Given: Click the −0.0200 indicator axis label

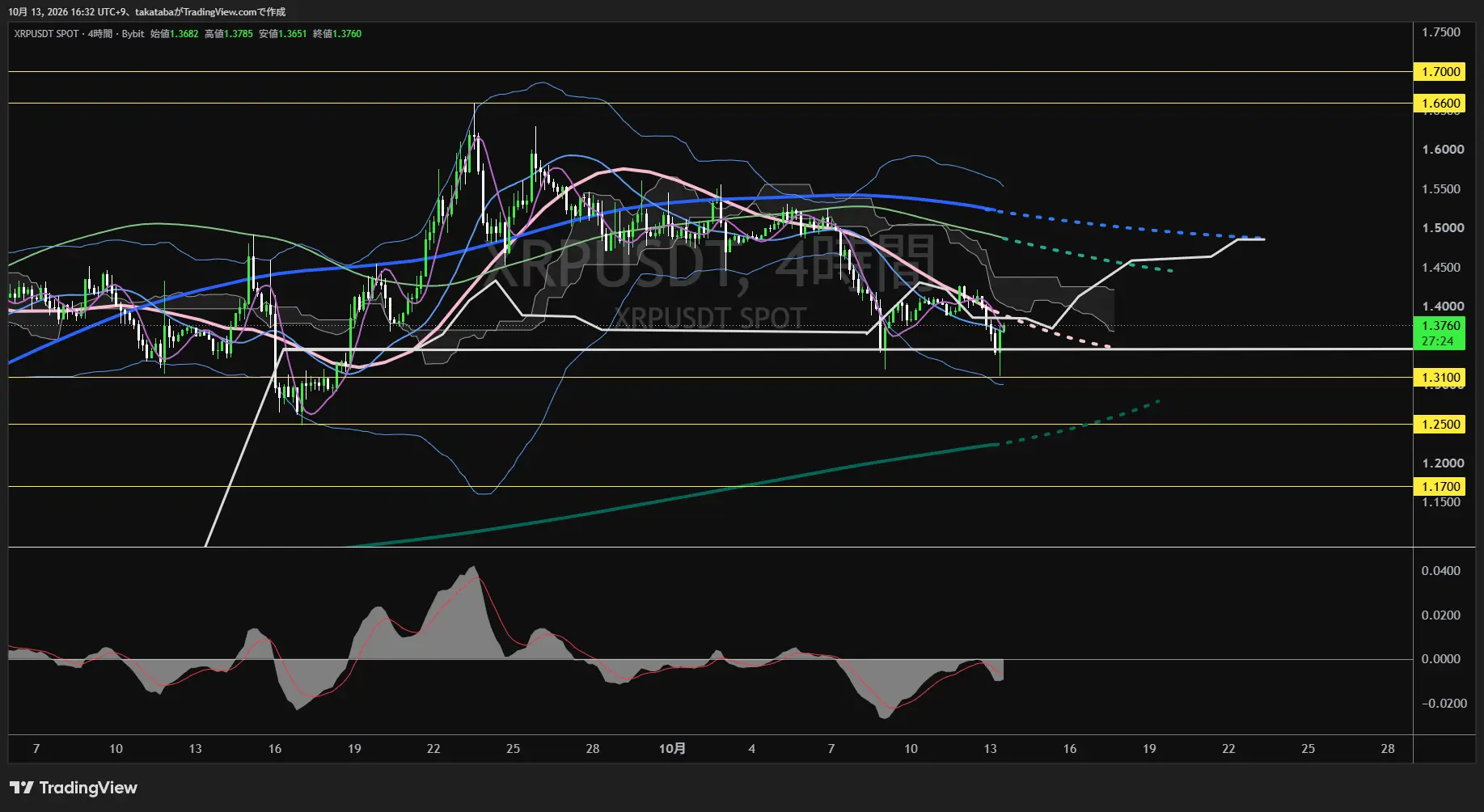Looking at the screenshot, I should [x=1444, y=704].
